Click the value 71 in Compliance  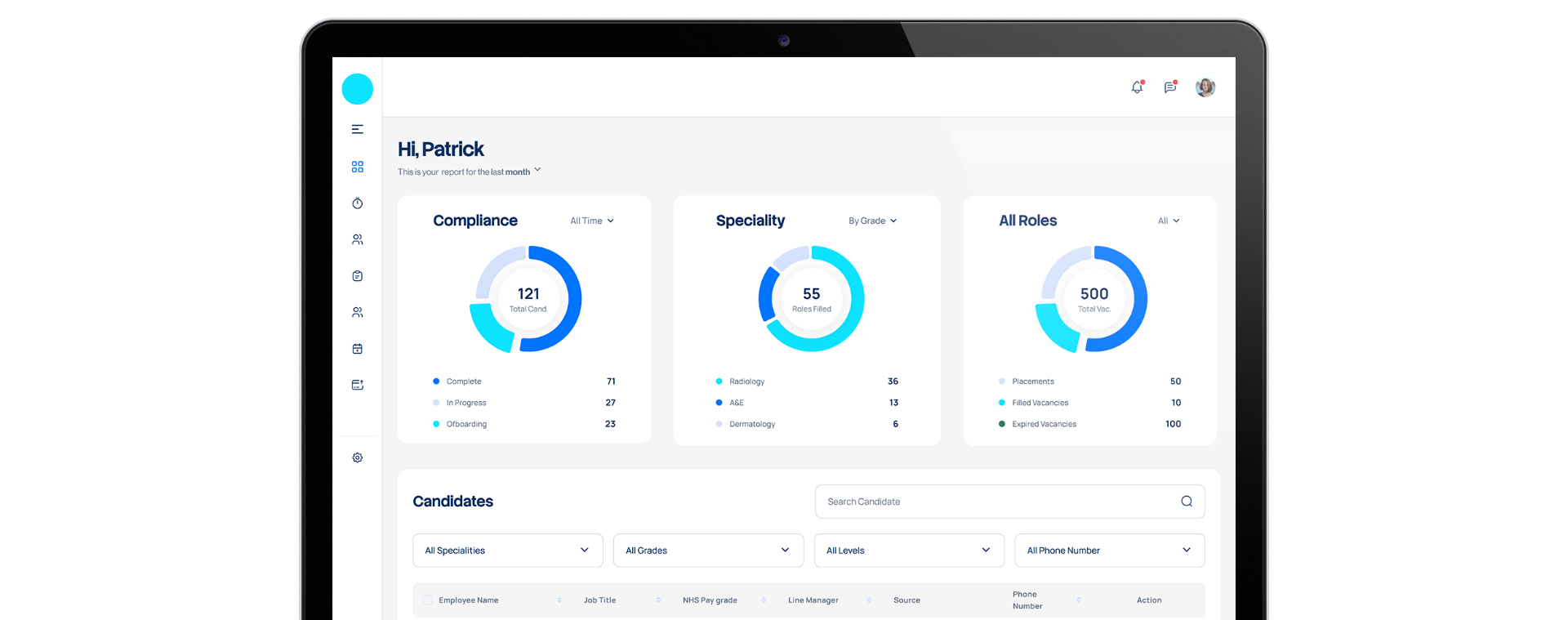611,381
